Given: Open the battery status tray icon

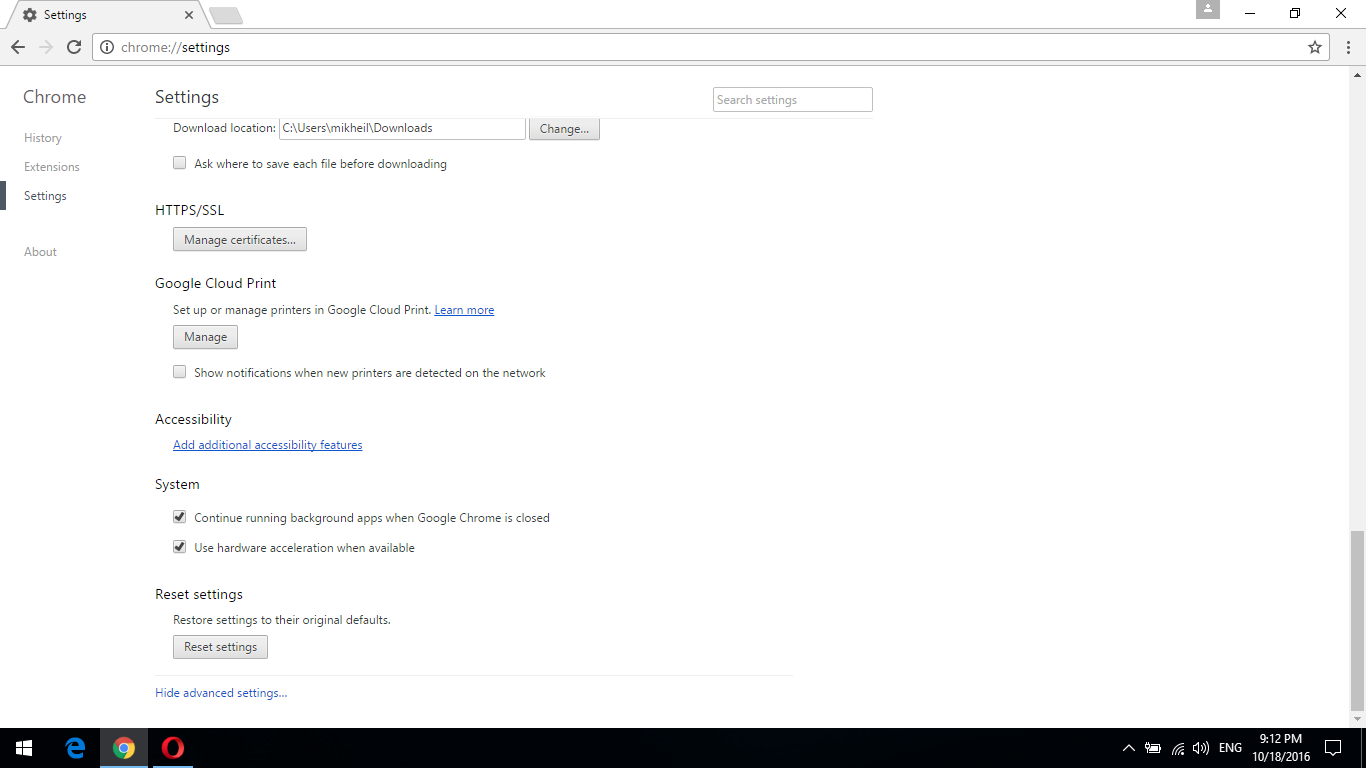Looking at the screenshot, I should click(x=1153, y=748).
